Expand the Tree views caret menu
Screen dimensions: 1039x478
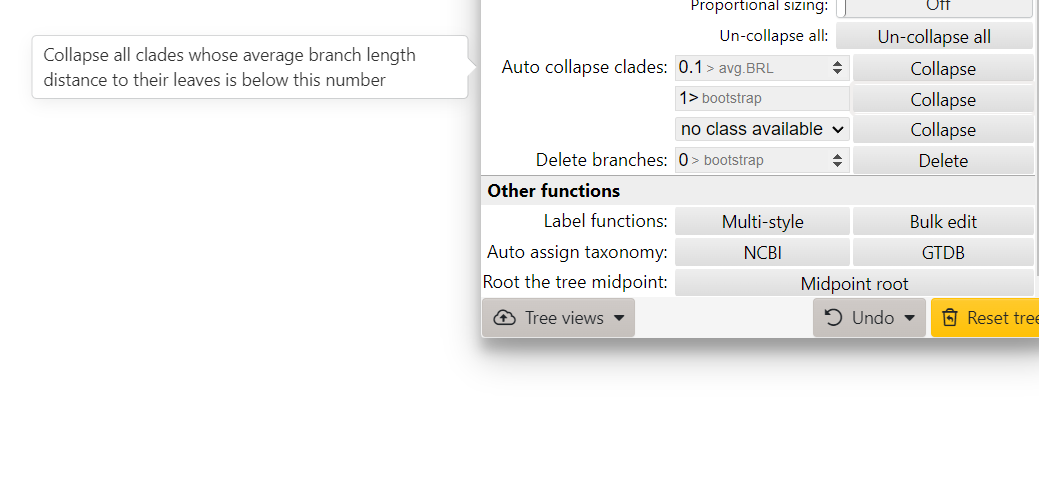click(619, 318)
